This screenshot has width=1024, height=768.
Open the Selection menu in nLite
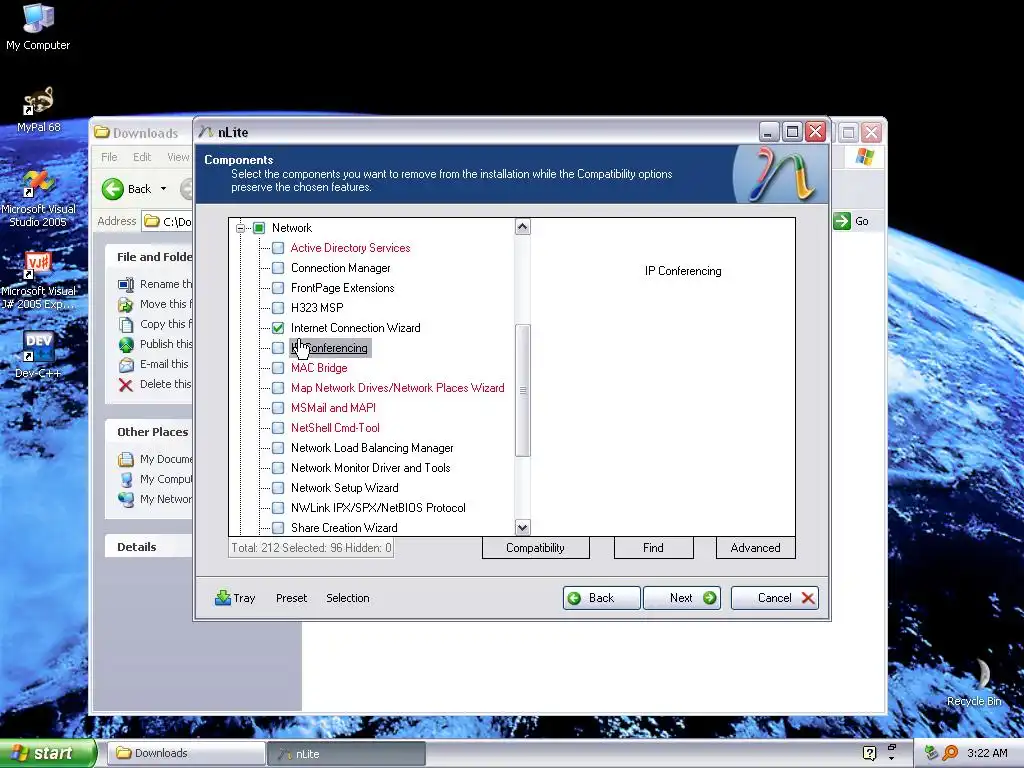point(347,598)
